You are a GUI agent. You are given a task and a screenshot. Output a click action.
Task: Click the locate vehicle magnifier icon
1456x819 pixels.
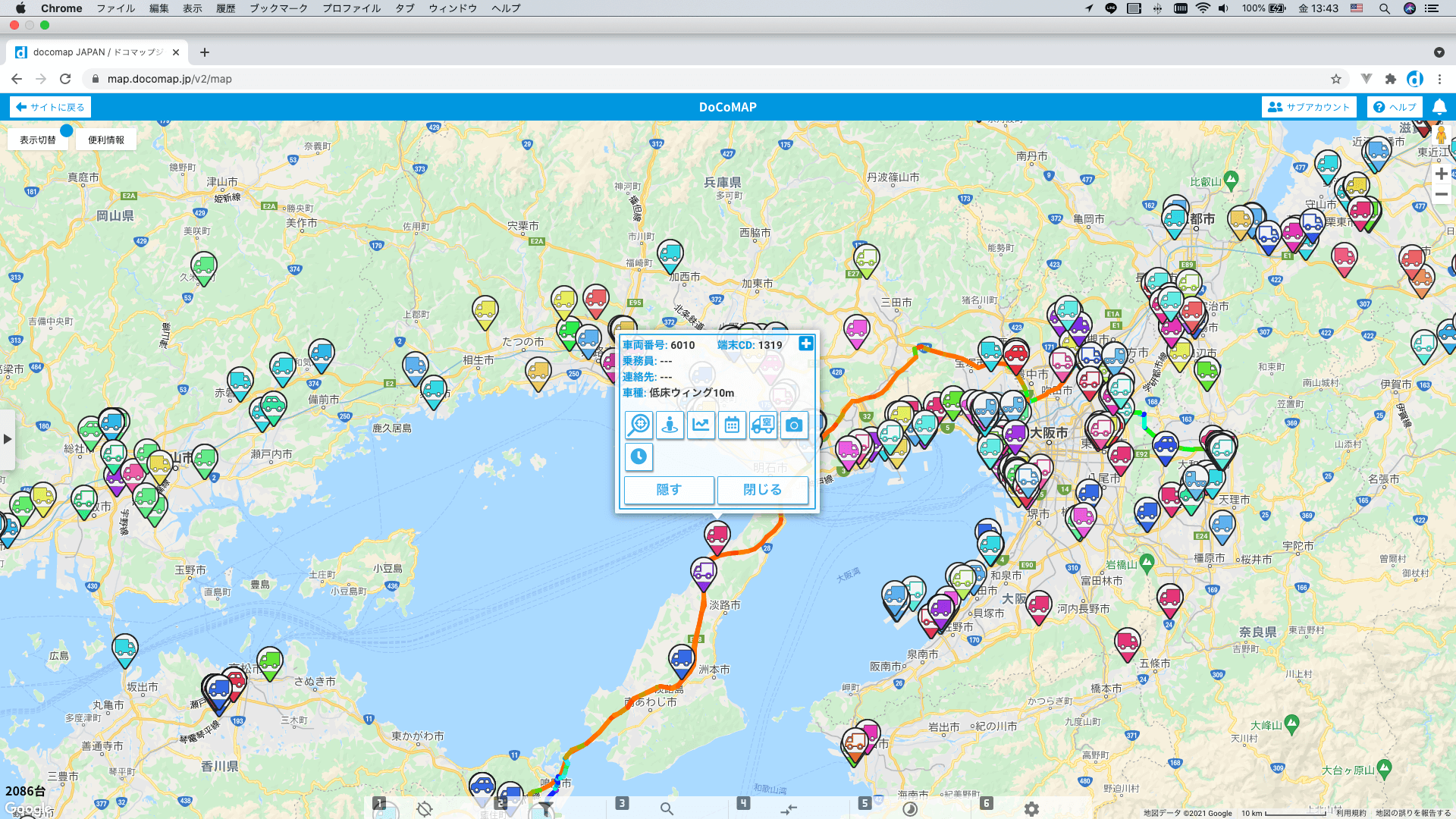tap(639, 425)
